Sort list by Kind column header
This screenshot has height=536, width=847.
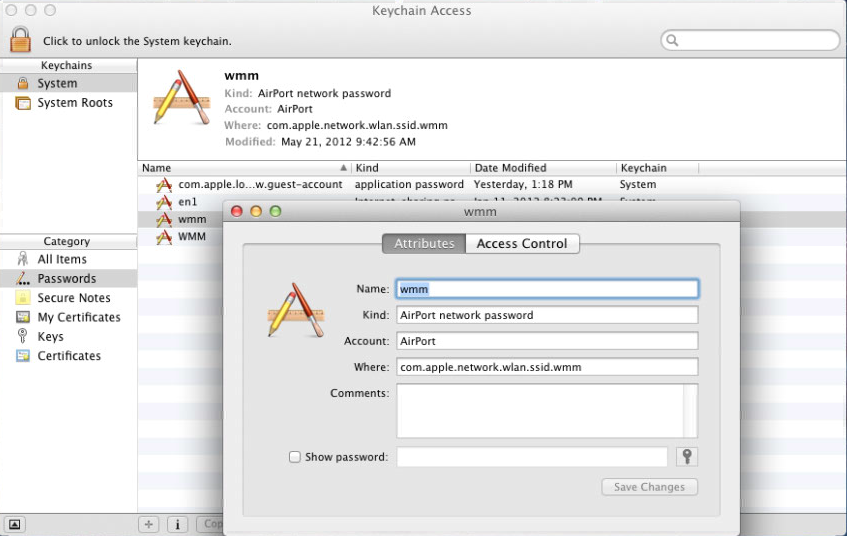(x=411, y=168)
